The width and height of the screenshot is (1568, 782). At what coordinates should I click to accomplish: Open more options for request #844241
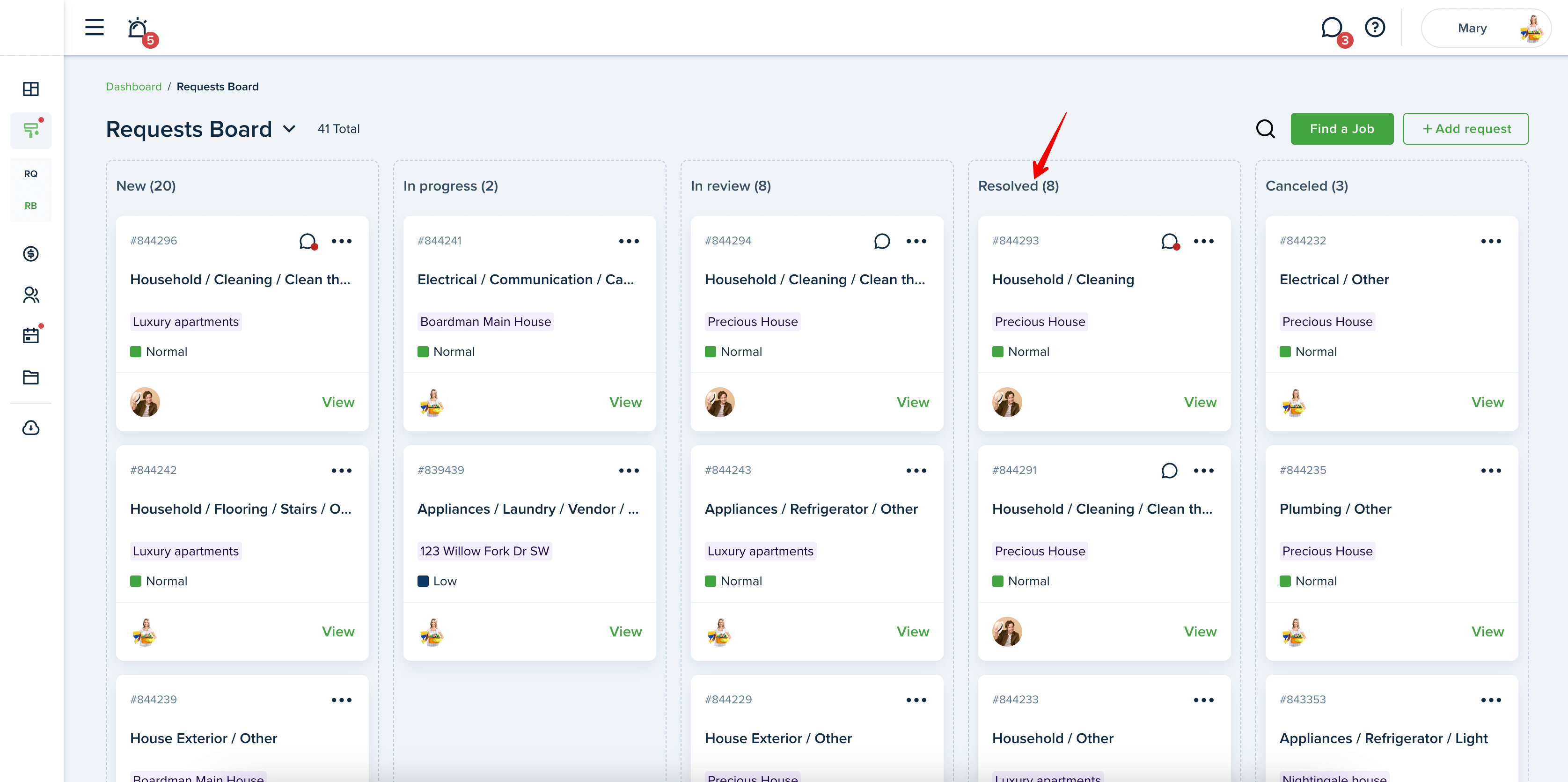click(x=629, y=241)
